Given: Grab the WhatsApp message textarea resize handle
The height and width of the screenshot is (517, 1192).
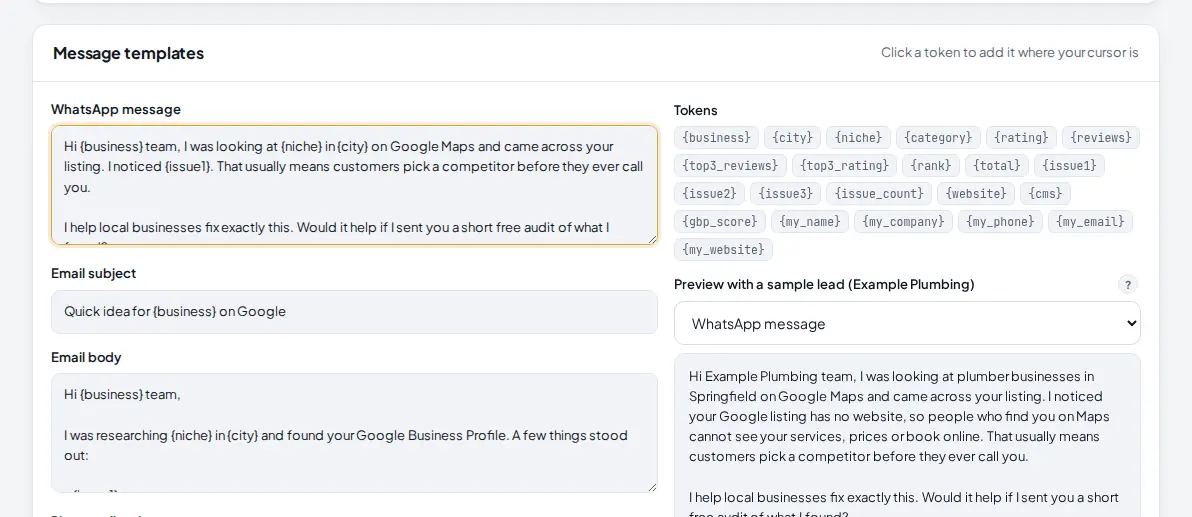Looking at the screenshot, I should pyautogui.click(x=651, y=239).
